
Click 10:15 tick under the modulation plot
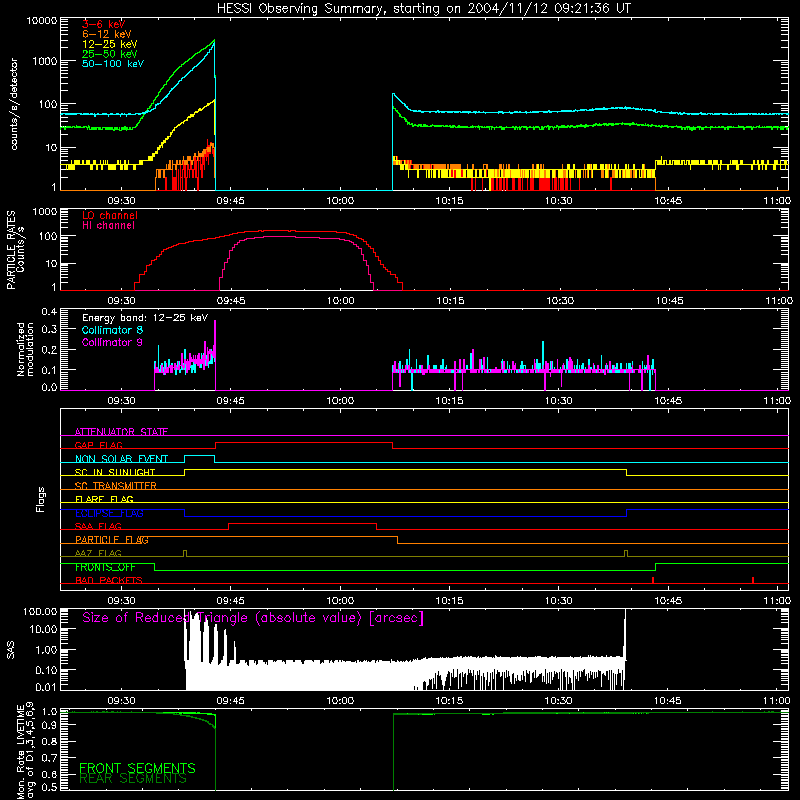[449, 401]
